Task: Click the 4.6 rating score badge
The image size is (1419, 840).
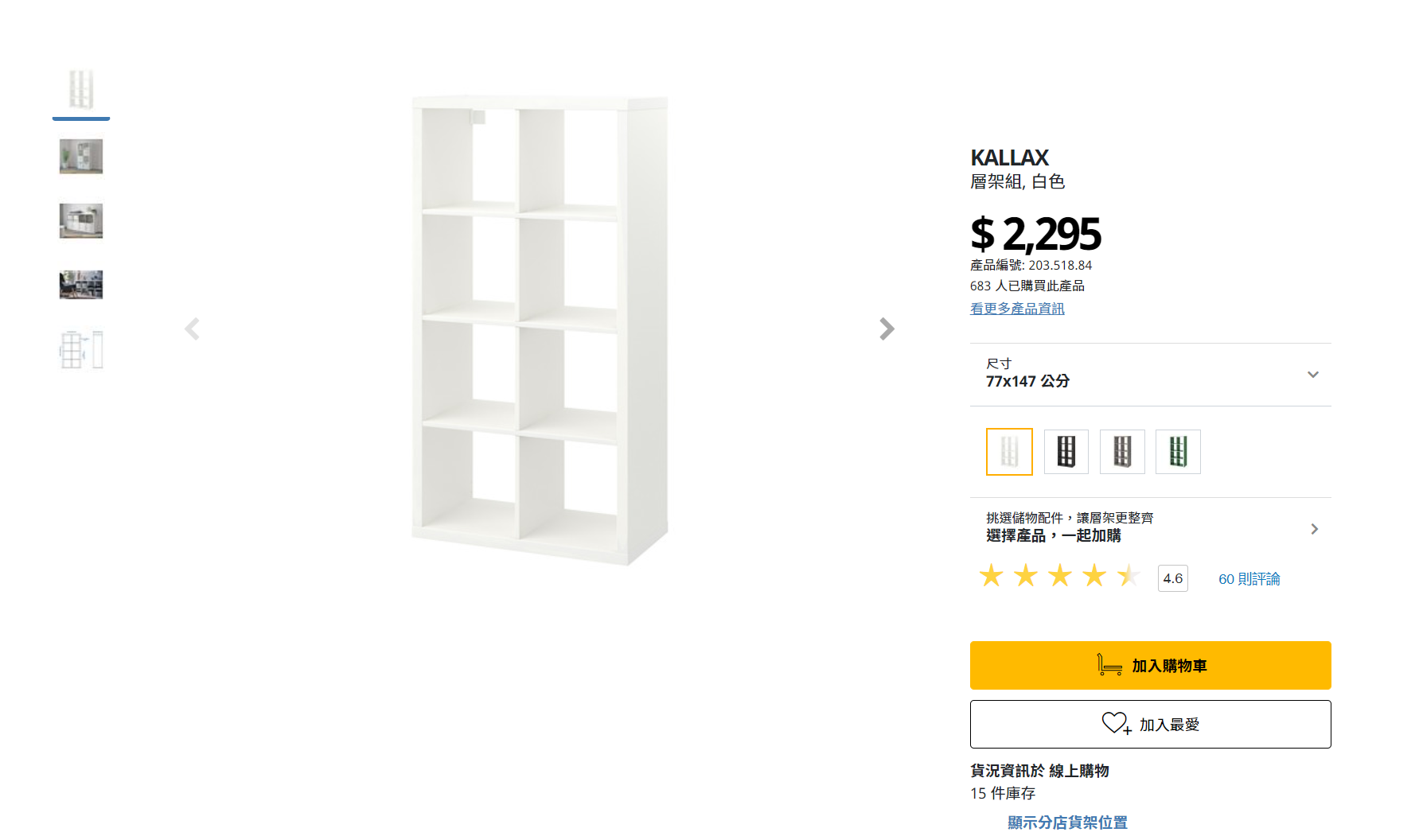Action: 1172,578
